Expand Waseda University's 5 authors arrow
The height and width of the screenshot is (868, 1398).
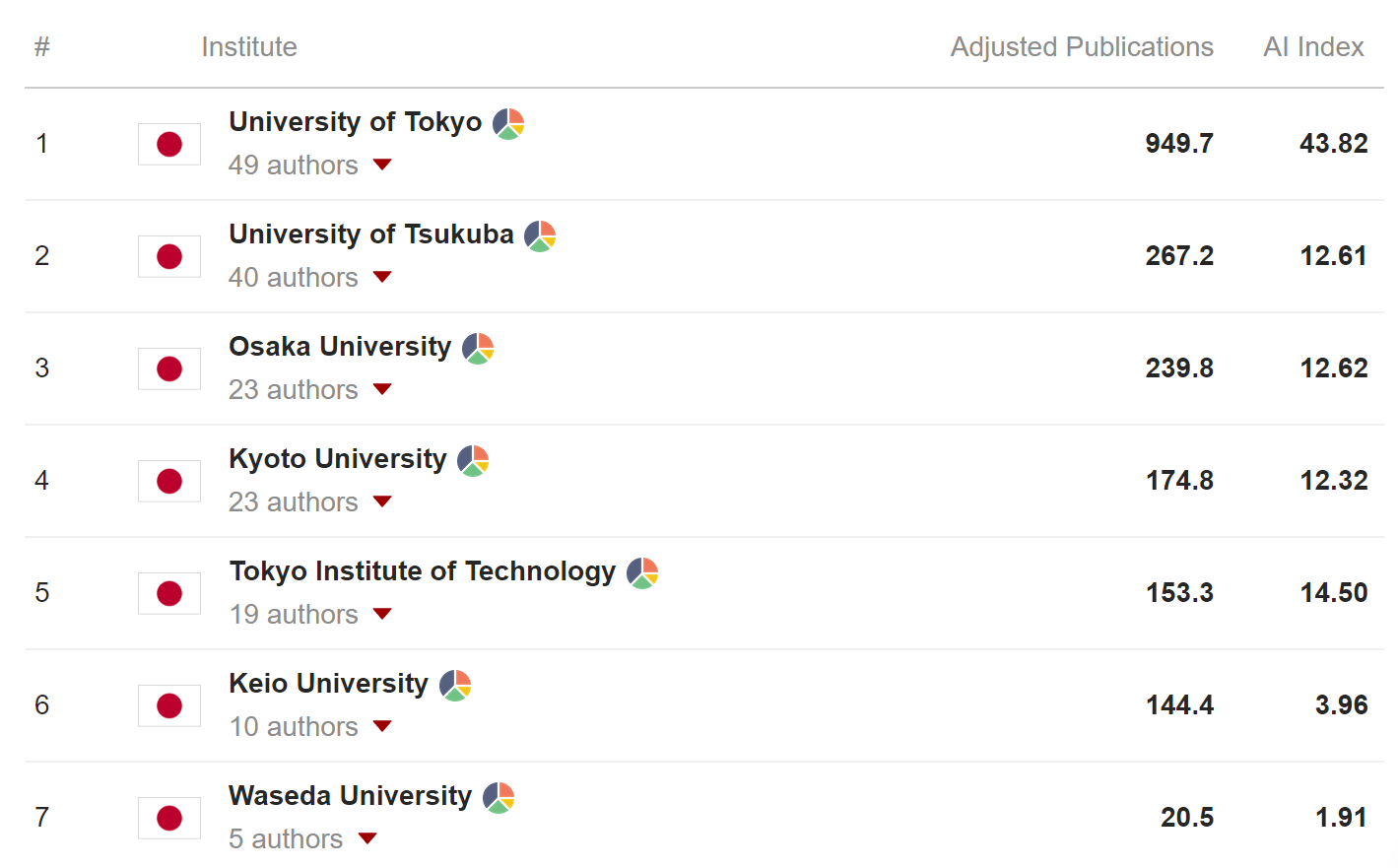pos(367,838)
